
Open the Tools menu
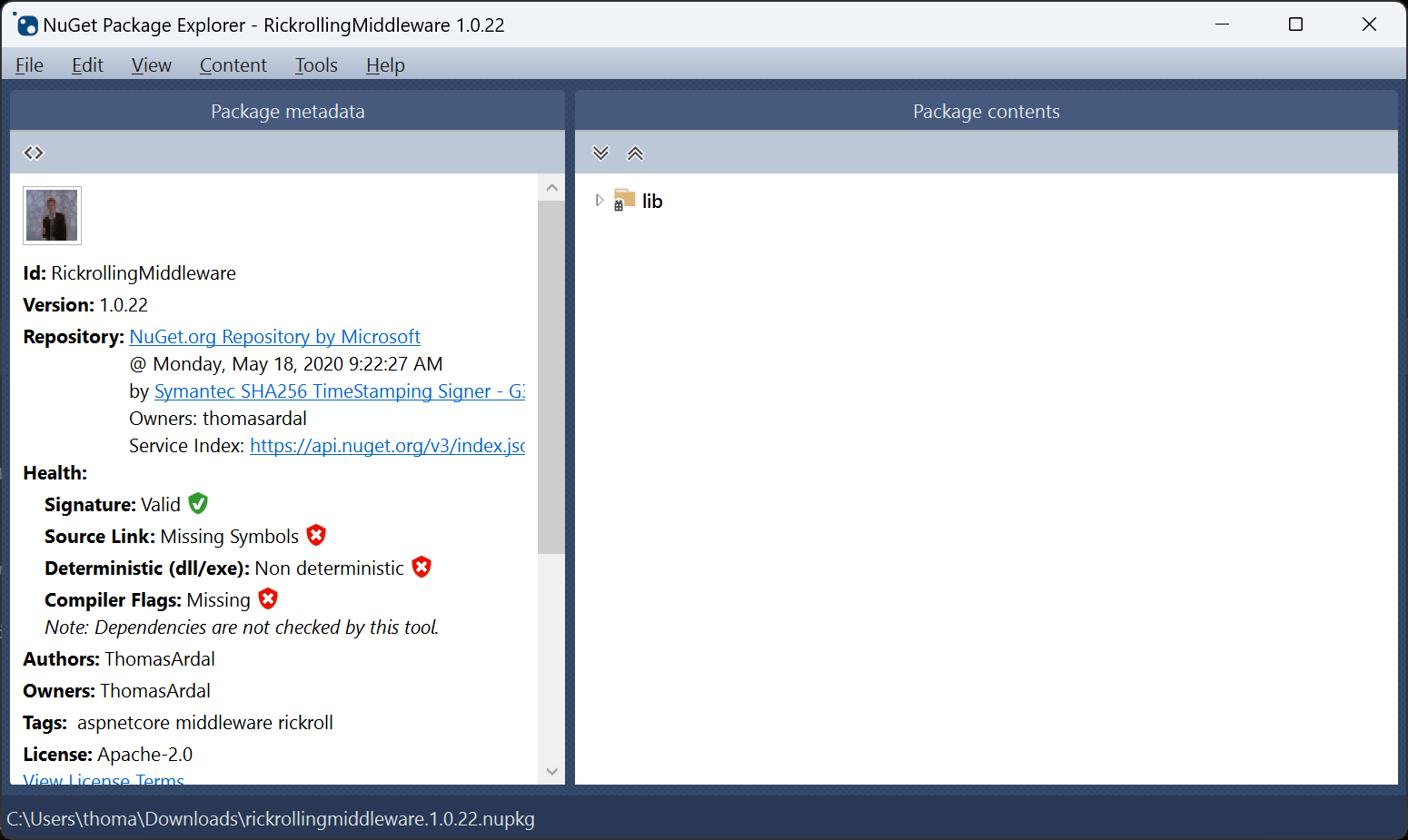pos(315,64)
